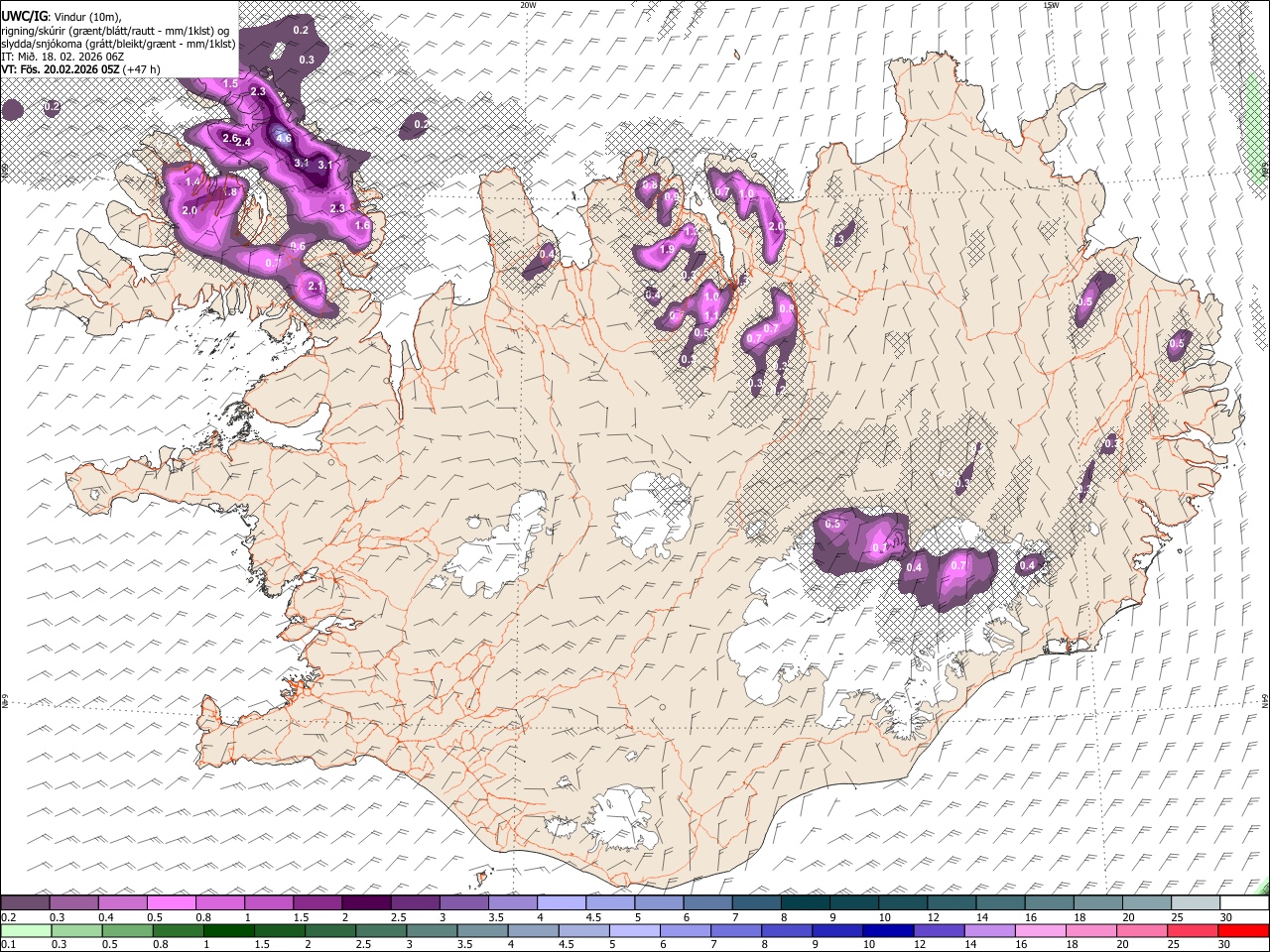The image size is (1270, 952).
Task: Click the 'UWC/IG' title text
Action: tap(23, 17)
